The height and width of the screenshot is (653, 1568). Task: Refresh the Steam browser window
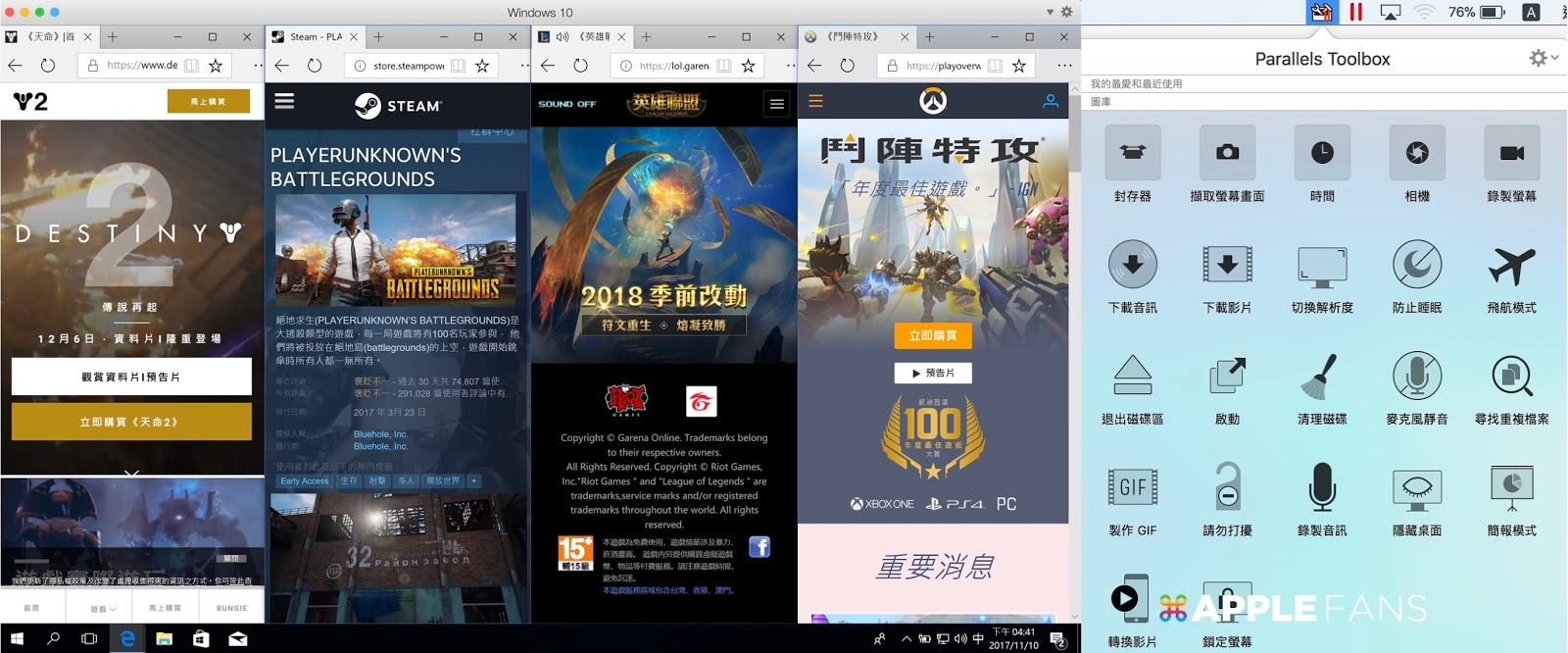[314, 66]
